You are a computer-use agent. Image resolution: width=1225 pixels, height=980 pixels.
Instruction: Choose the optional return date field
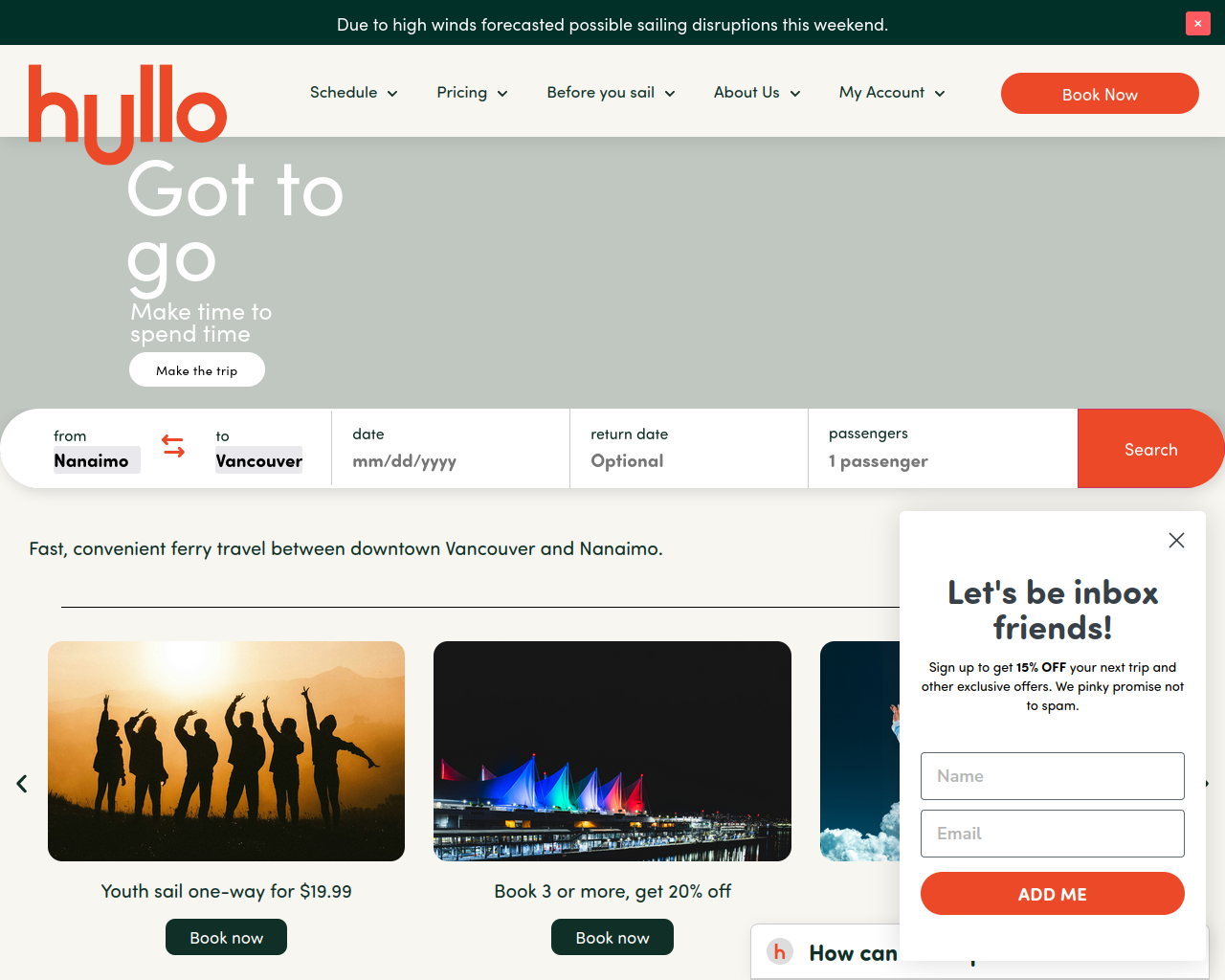pos(689,449)
